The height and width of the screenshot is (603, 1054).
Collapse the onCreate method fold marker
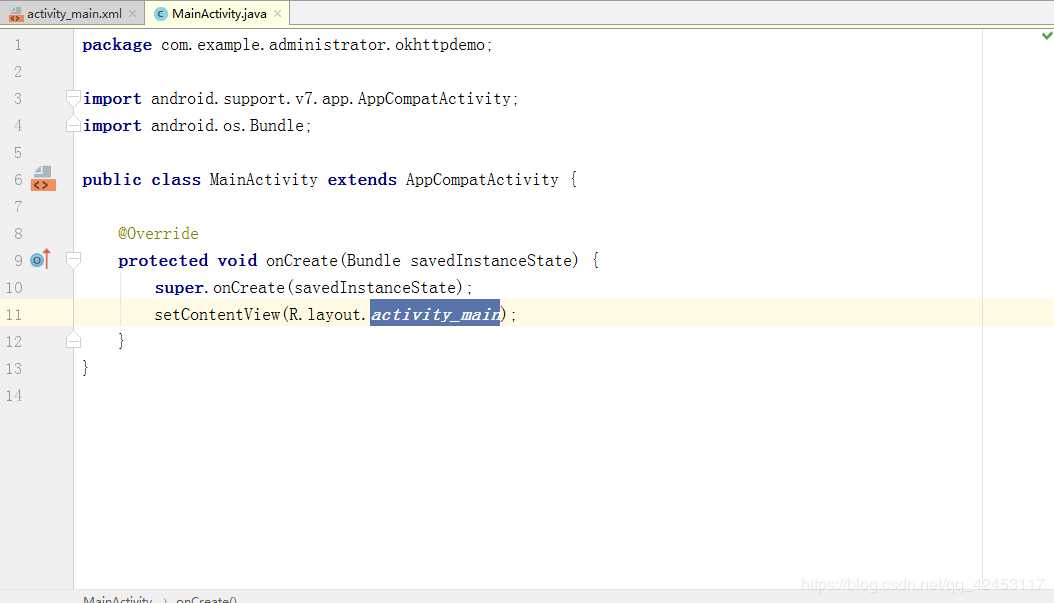73,259
